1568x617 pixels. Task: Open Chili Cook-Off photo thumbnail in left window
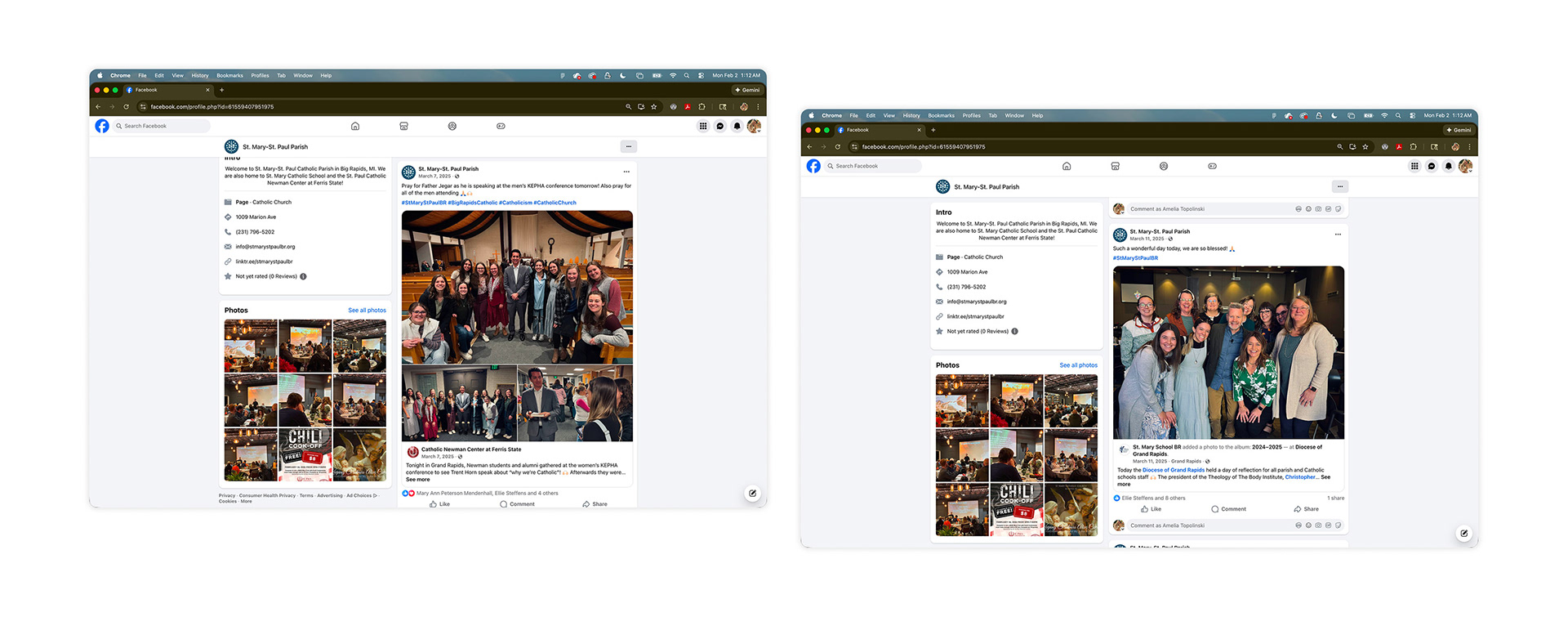pos(305,454)
